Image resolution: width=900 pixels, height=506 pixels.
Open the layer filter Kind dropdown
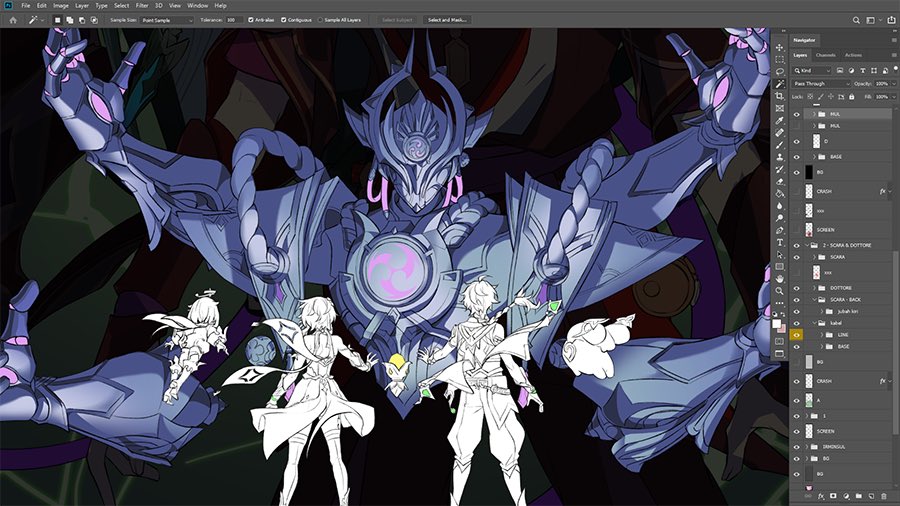[812, 71]
